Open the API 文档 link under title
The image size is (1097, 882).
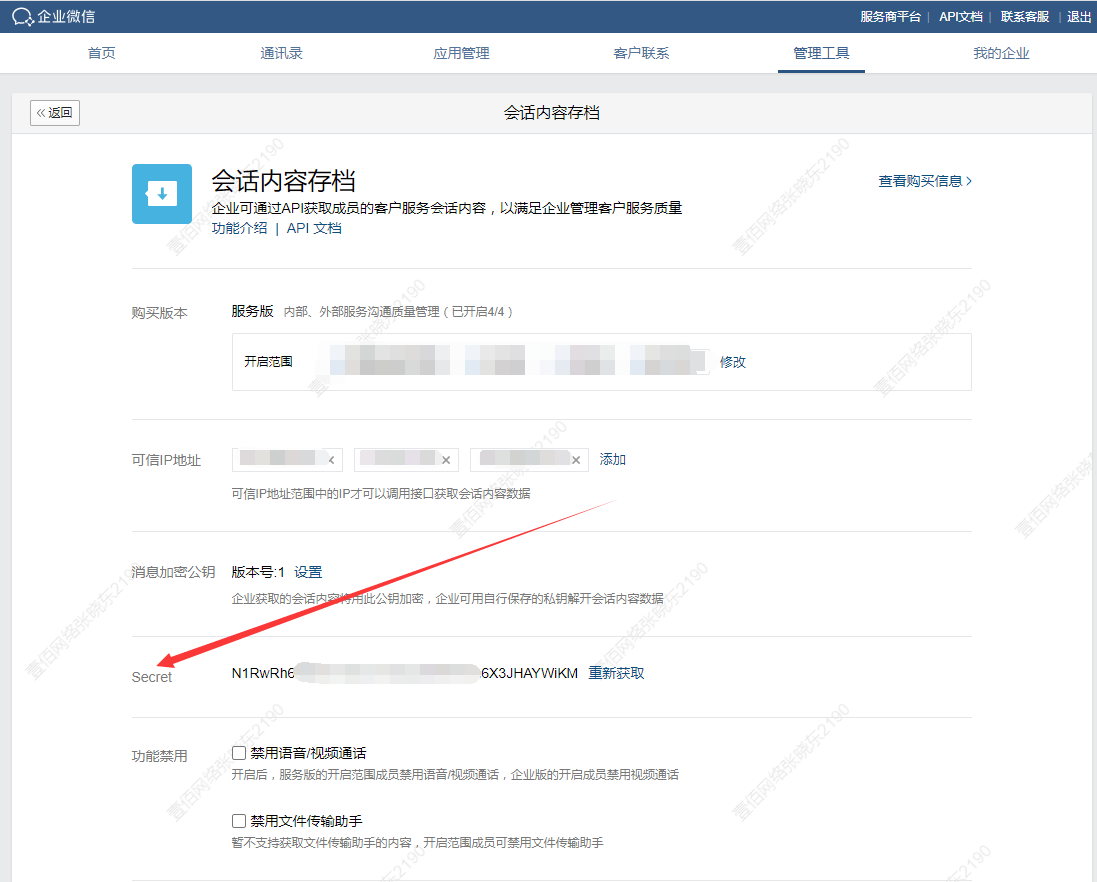(x=314, y=228)
